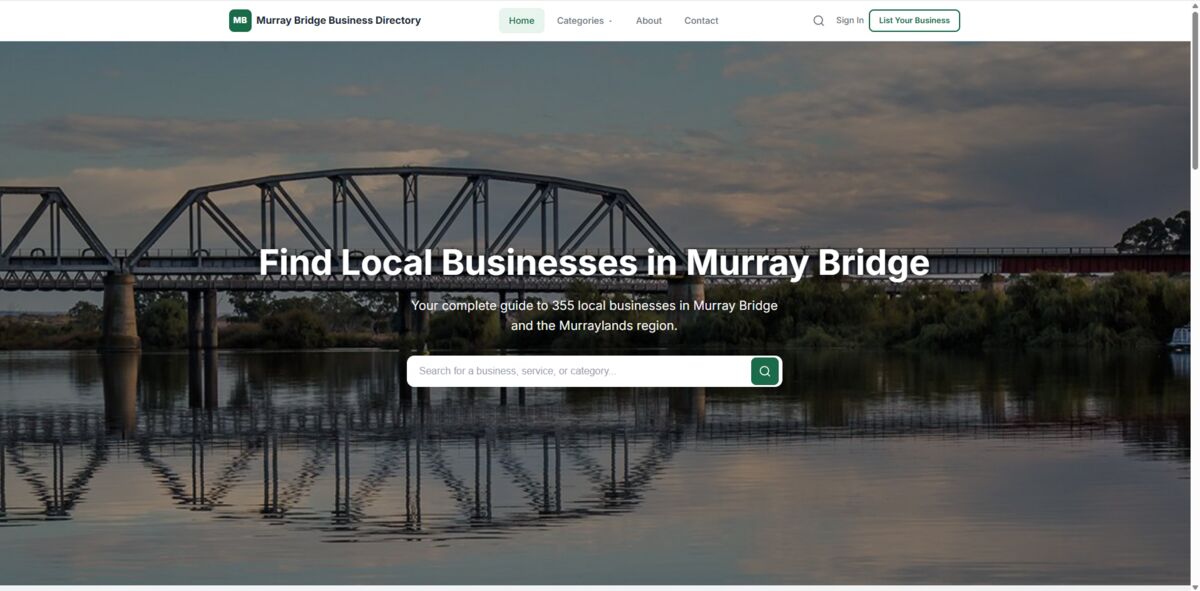1200x591 pixels.
Task: Click the scrollbar up arrow
Action: 1195,4
